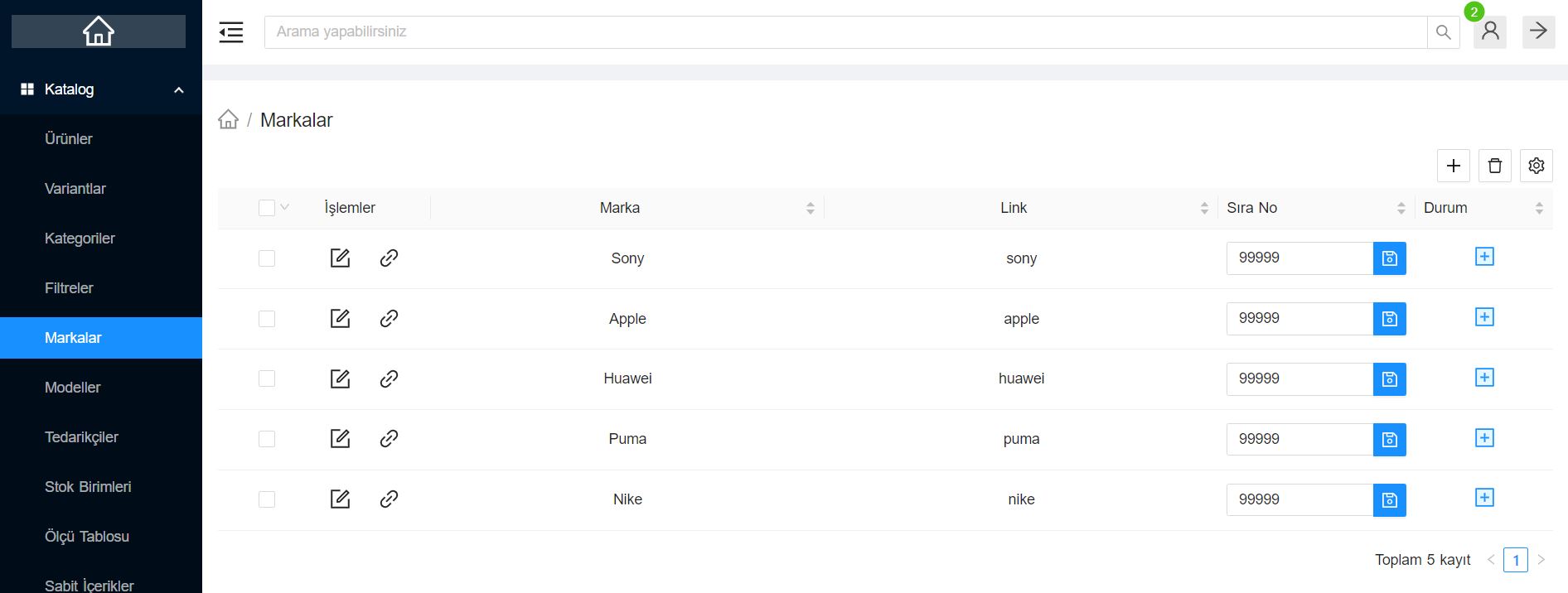Open the link icon for Puma
The height and width of the screenshot is (593, 1568).
389,438
